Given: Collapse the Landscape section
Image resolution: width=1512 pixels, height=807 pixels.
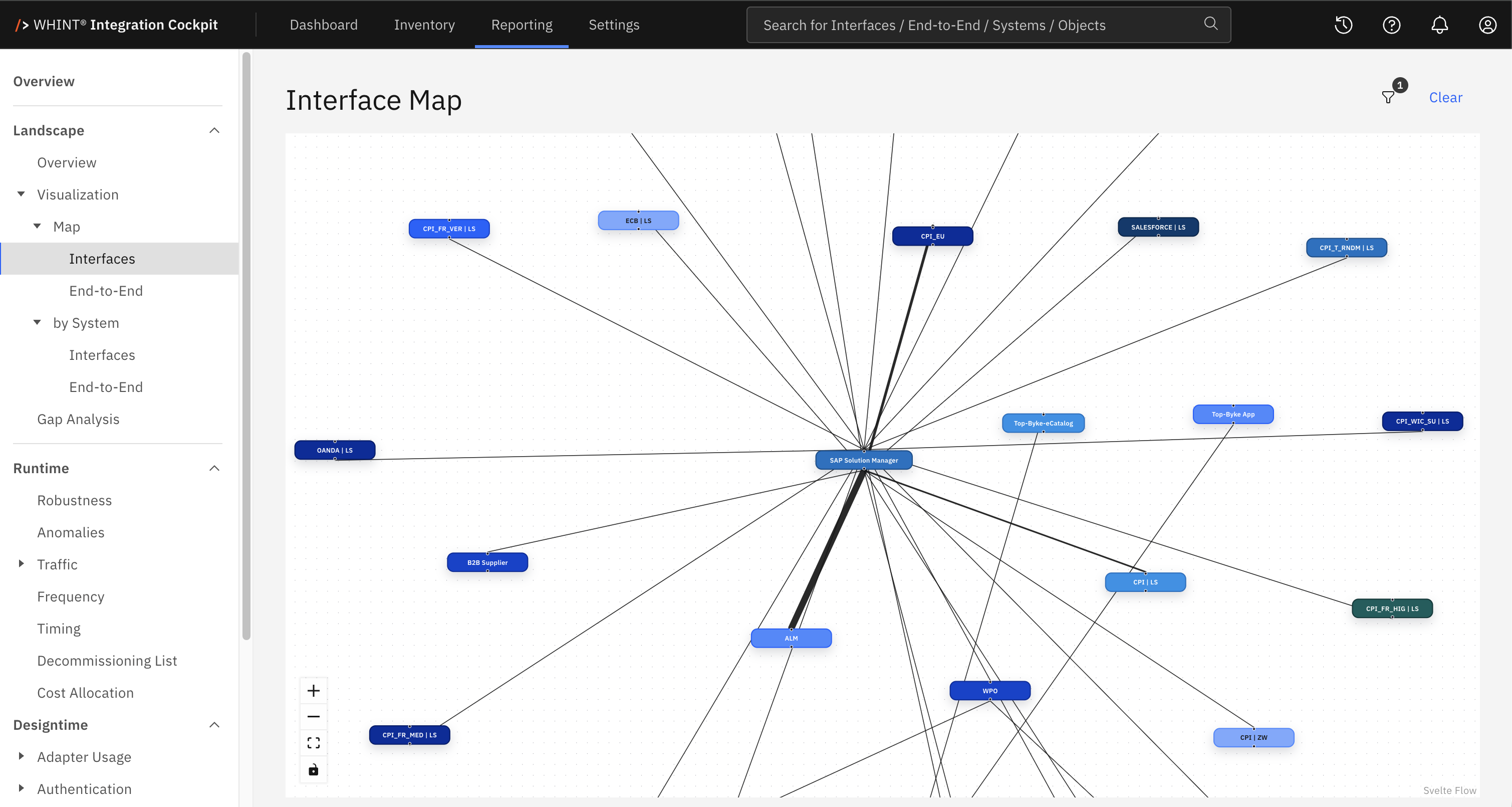Looking at the screenshot, I should pyautogui.click(x=215, y=130).
